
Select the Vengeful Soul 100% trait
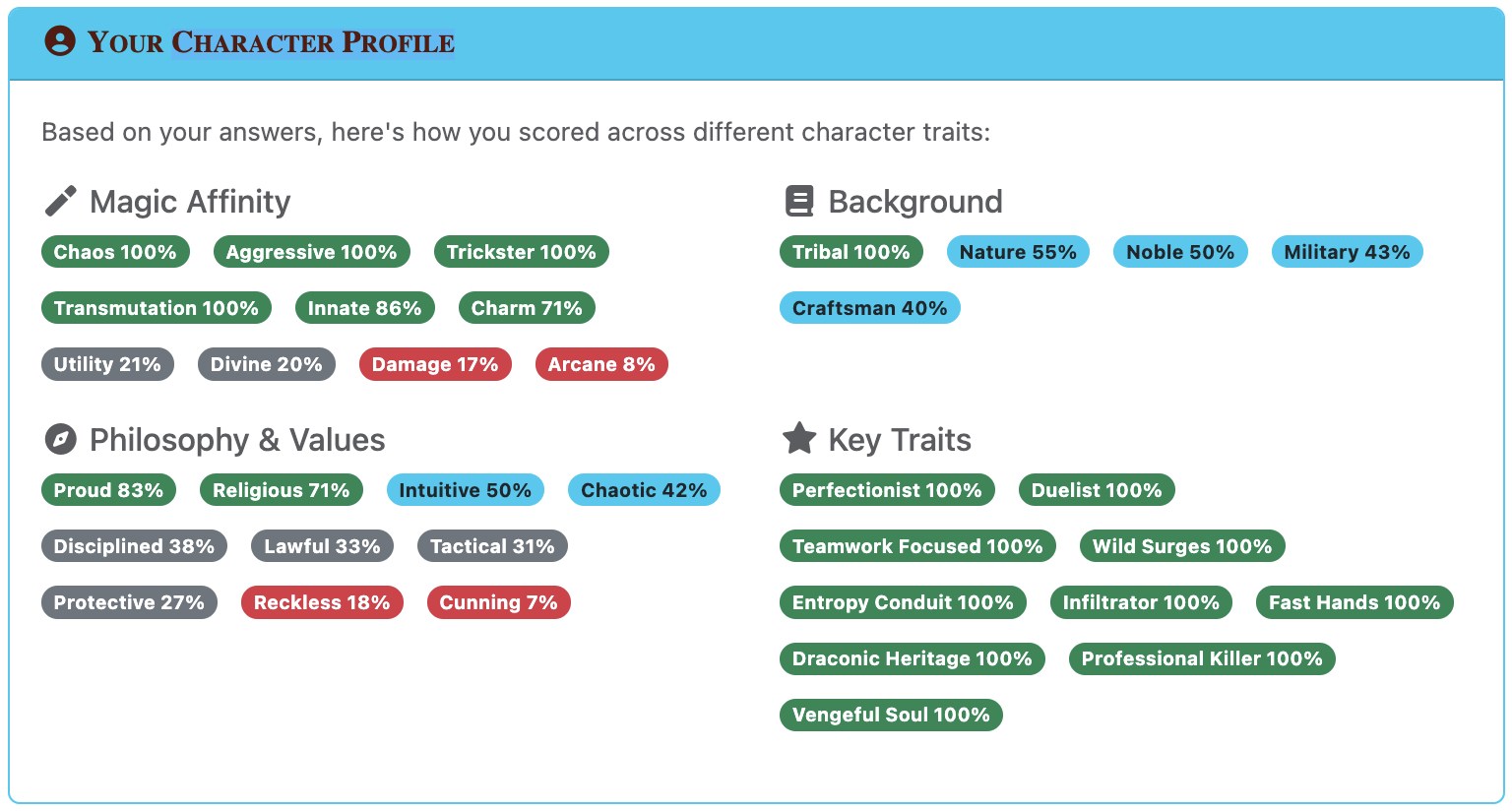click(x=891, y=715)
